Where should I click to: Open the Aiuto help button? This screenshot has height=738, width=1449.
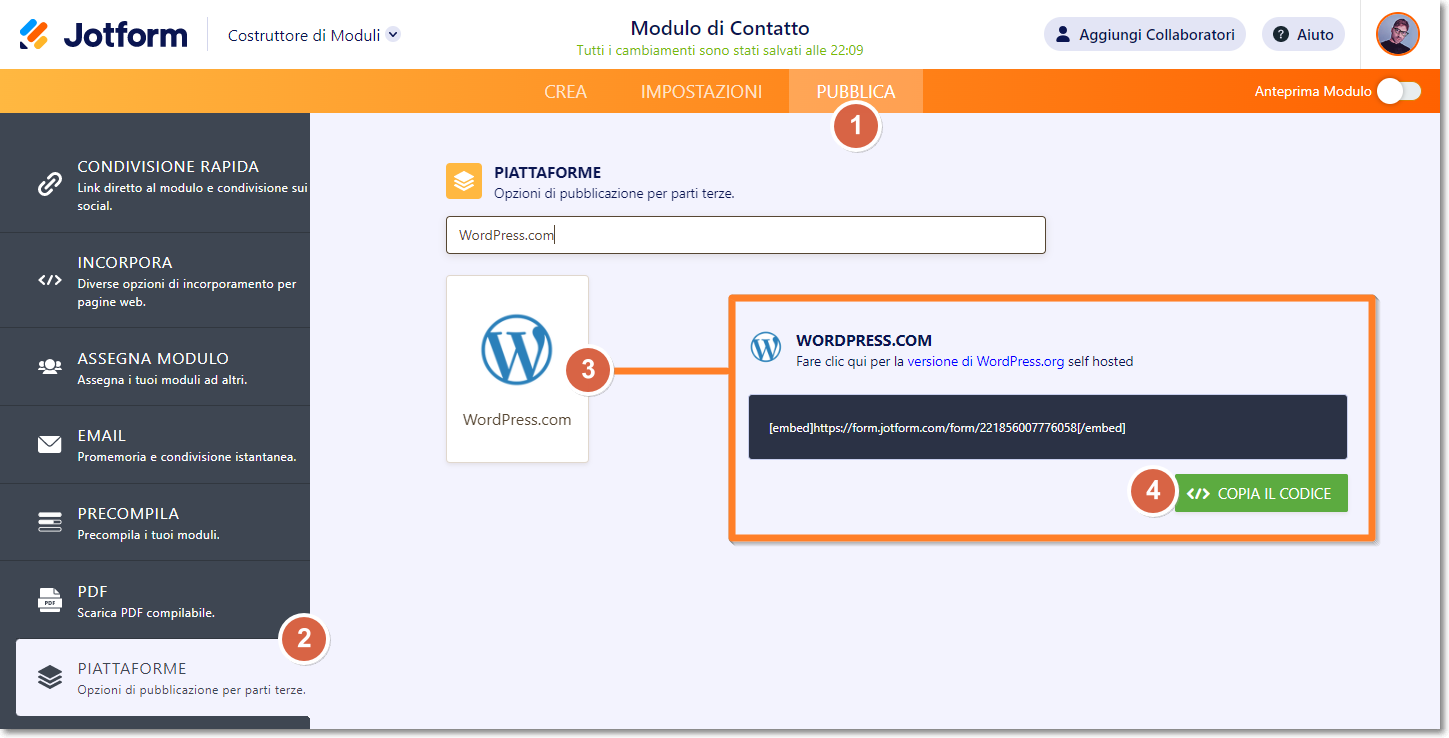1303,34
